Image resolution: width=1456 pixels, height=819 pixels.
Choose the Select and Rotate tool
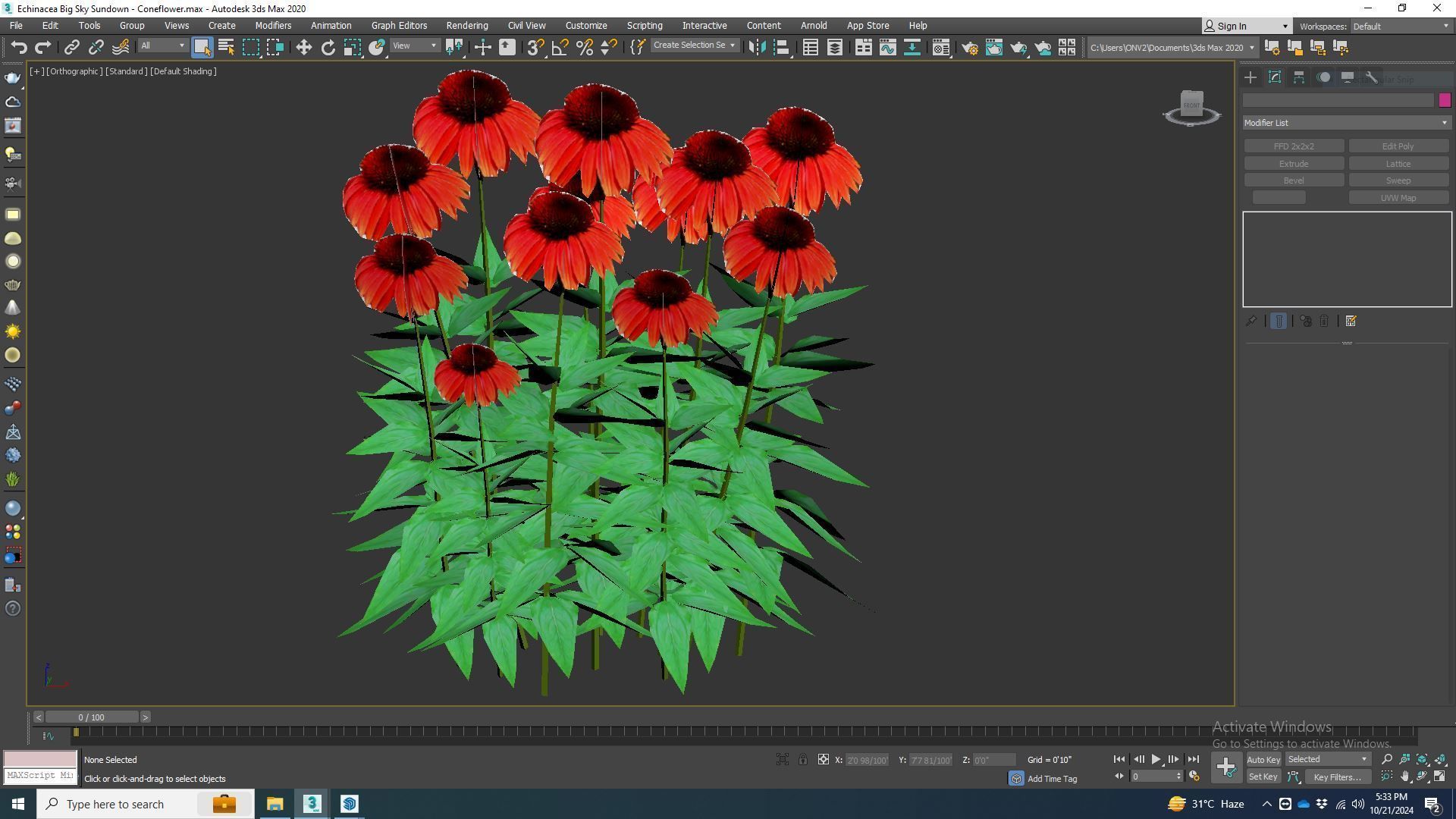328,47
